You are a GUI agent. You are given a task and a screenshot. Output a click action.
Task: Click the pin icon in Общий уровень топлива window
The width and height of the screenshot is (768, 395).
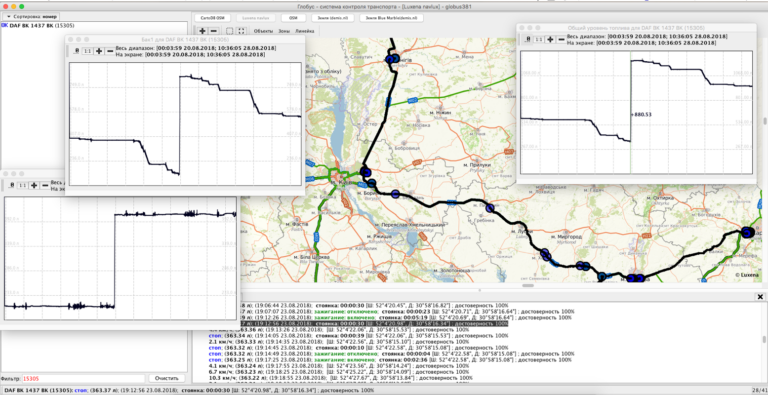[528, 39]
